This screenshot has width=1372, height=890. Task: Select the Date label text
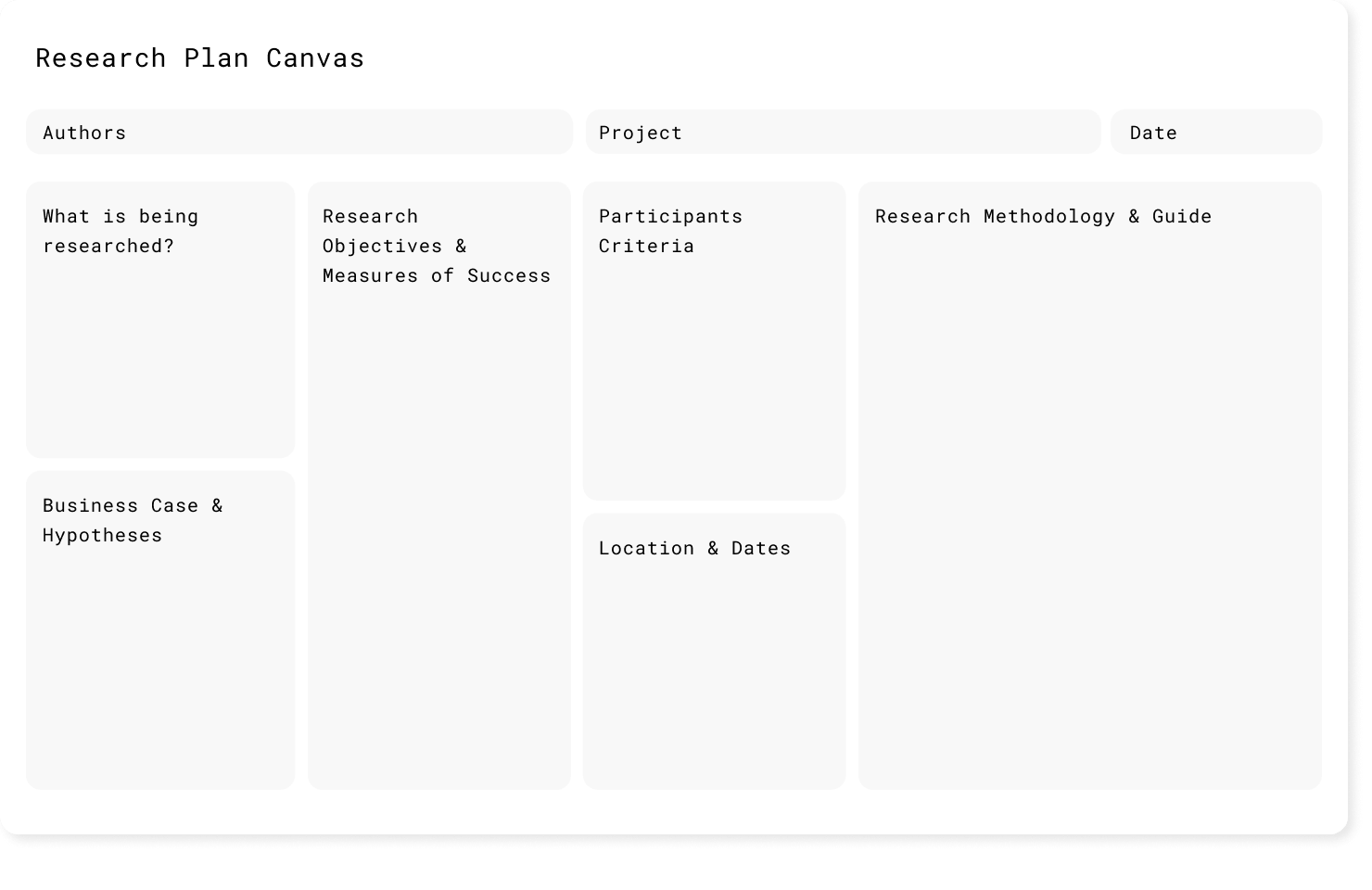[1153, 133]
